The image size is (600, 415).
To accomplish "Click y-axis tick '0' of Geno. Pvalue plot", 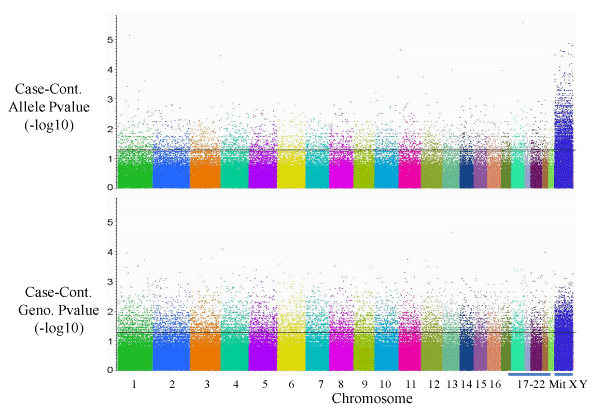I will click(x=110, y=370).
